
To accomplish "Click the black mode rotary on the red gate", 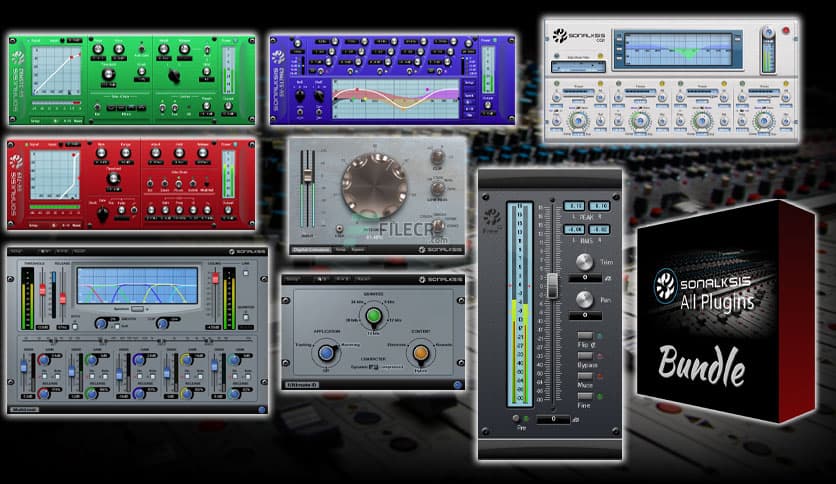I will tap(103, 214).
